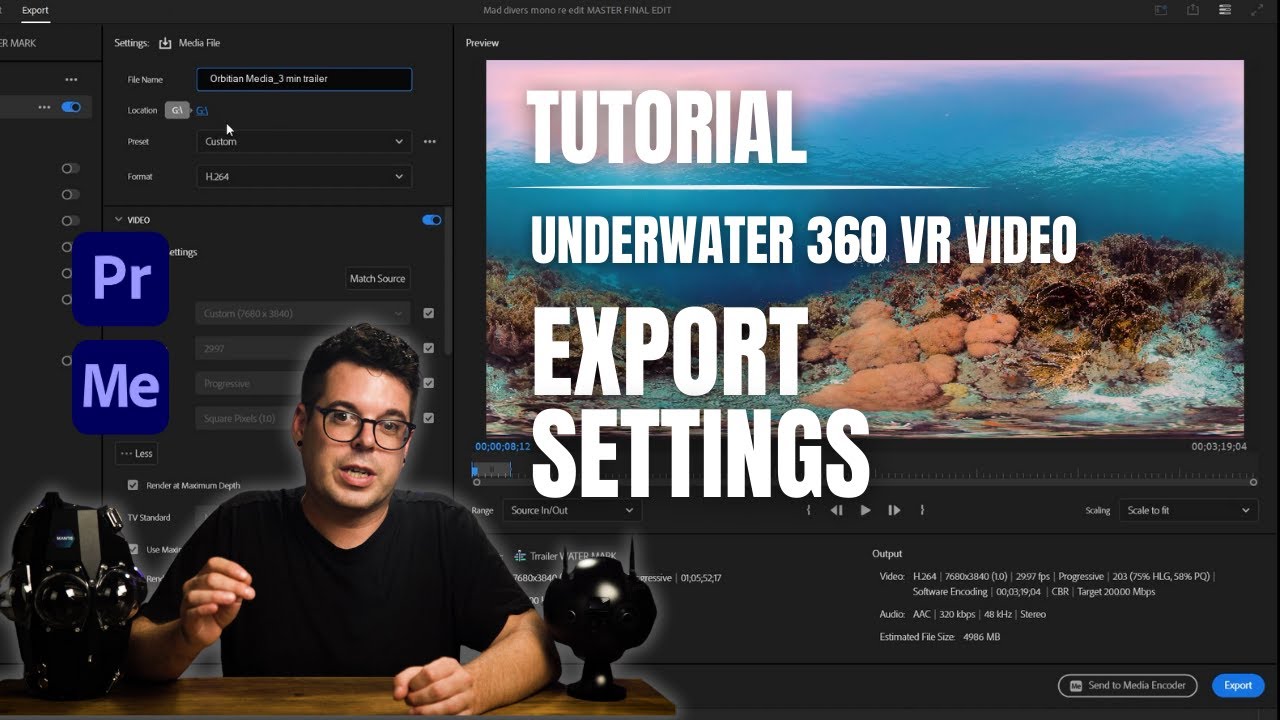Screen dimensions: 1280x720
Task: Click Send to Media Encoder
Action: [1128, 686]
